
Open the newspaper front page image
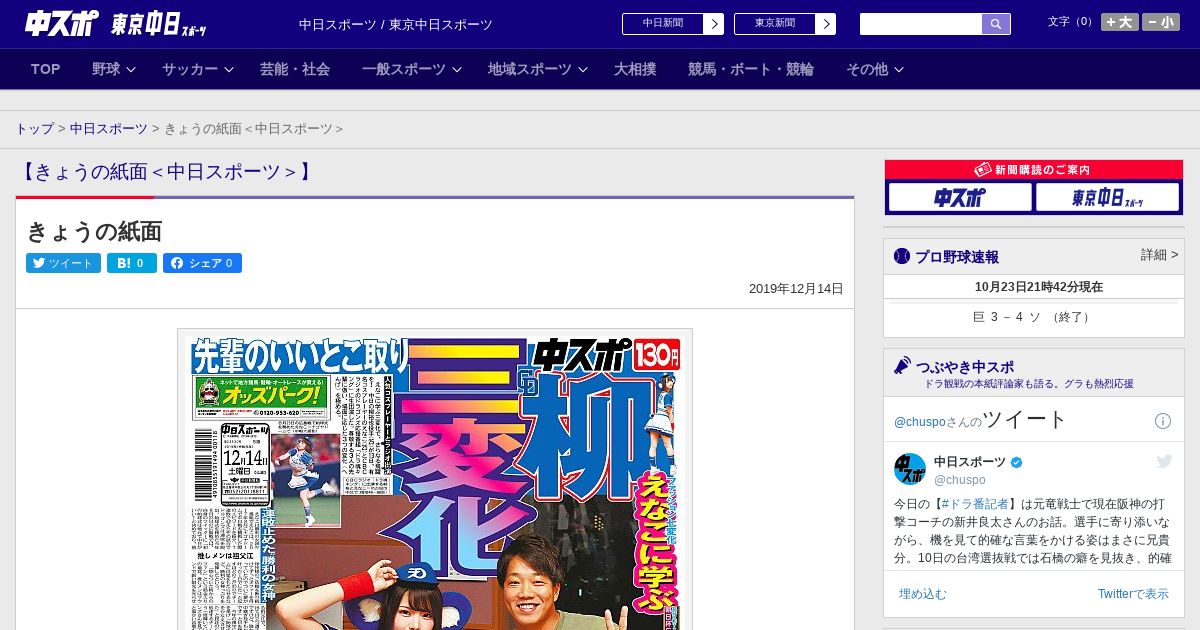point(435,480)
